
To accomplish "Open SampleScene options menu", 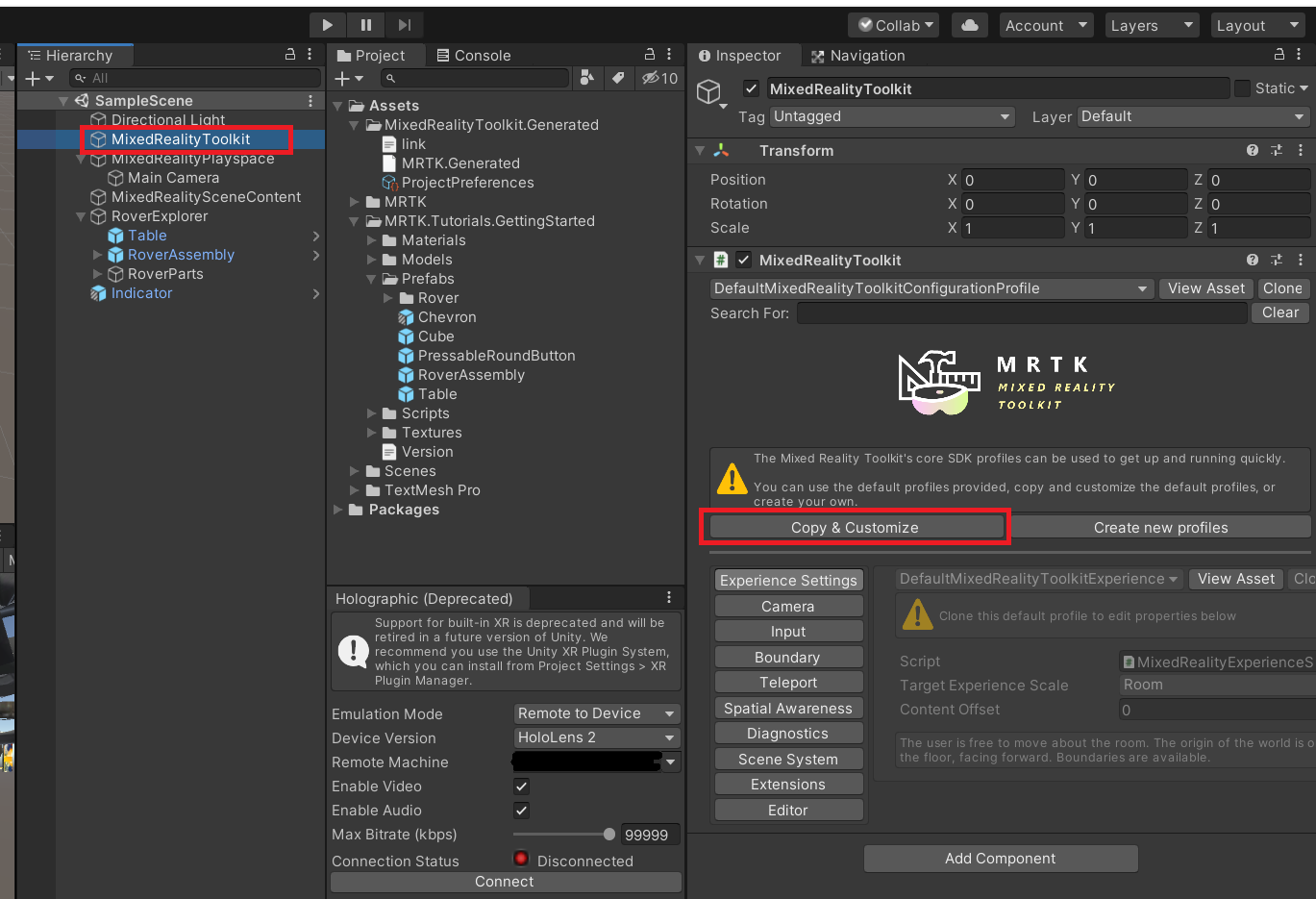I will coord(310,101).
